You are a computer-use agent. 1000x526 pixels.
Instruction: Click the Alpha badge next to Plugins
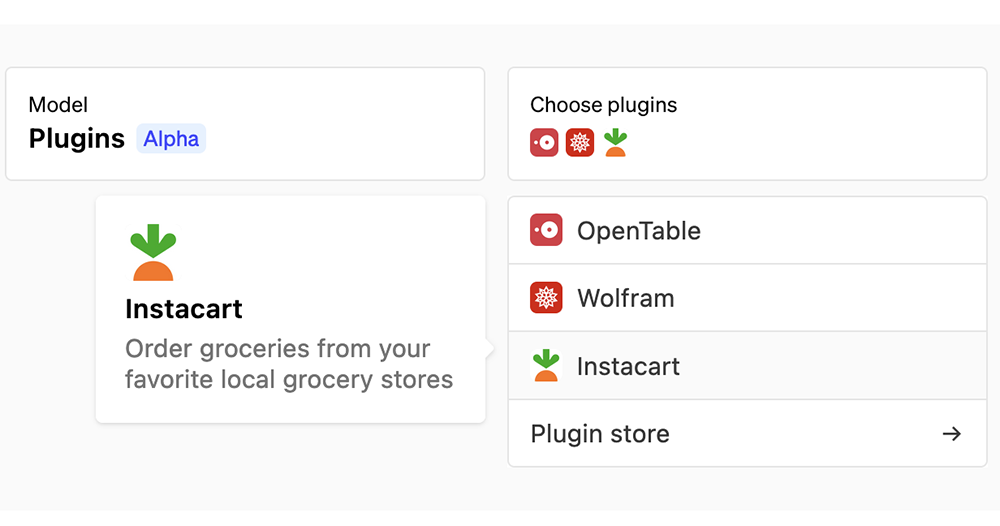click(x=171, y=138)
